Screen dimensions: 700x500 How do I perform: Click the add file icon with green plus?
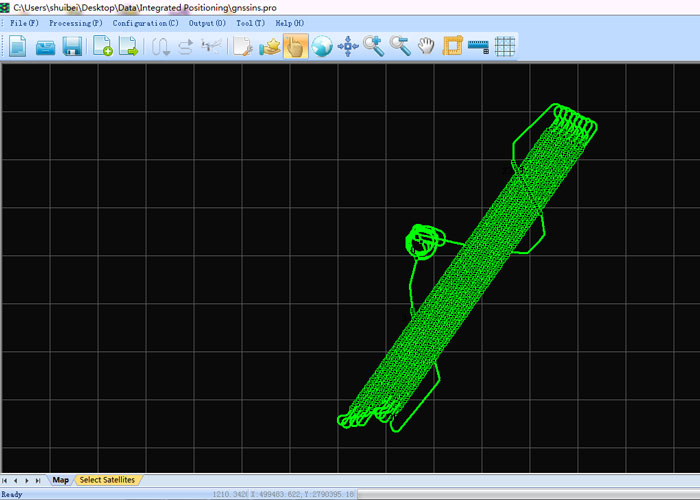[x=102, y=46]
